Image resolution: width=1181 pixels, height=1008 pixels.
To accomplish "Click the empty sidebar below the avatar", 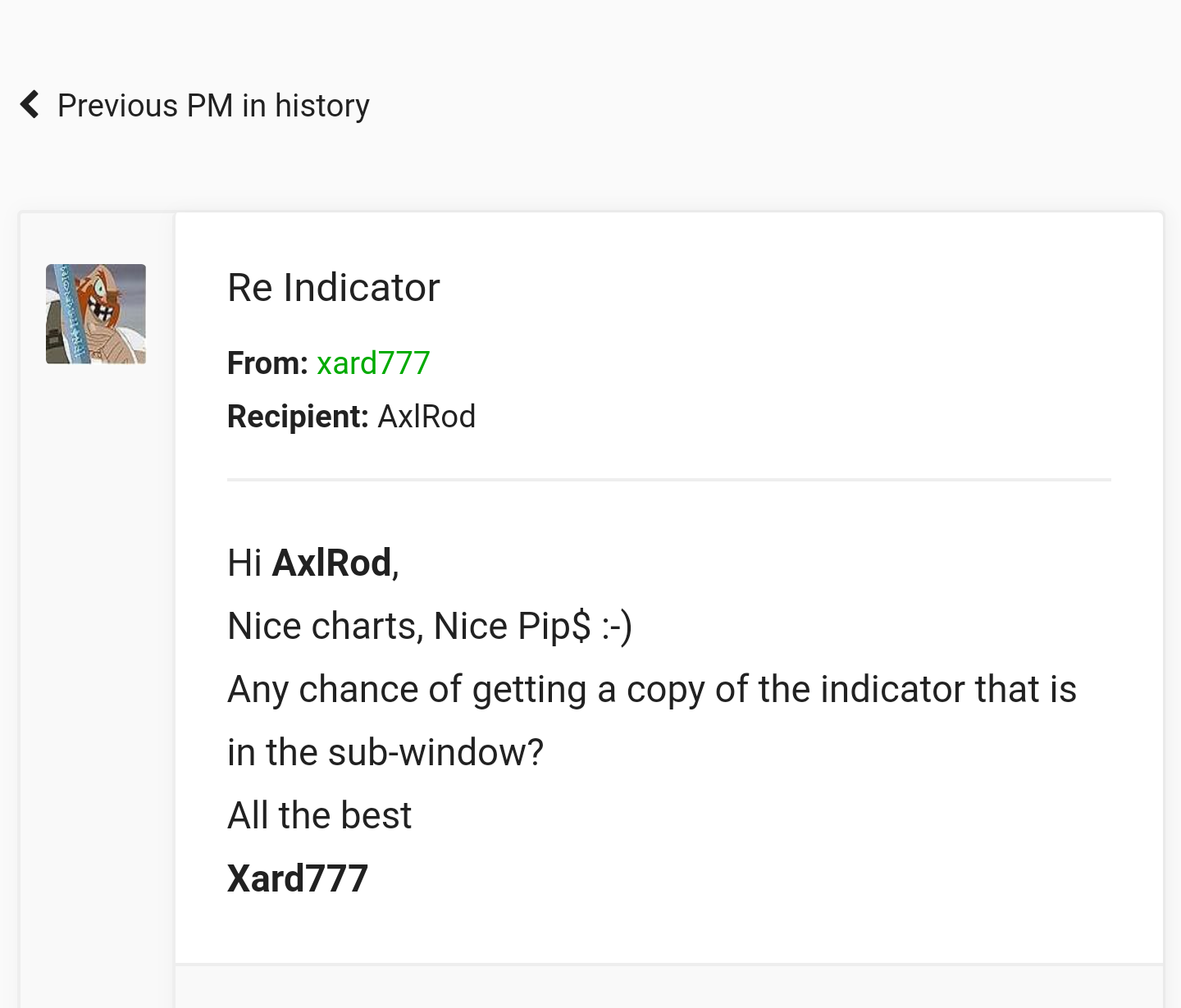I will (97, 656).
